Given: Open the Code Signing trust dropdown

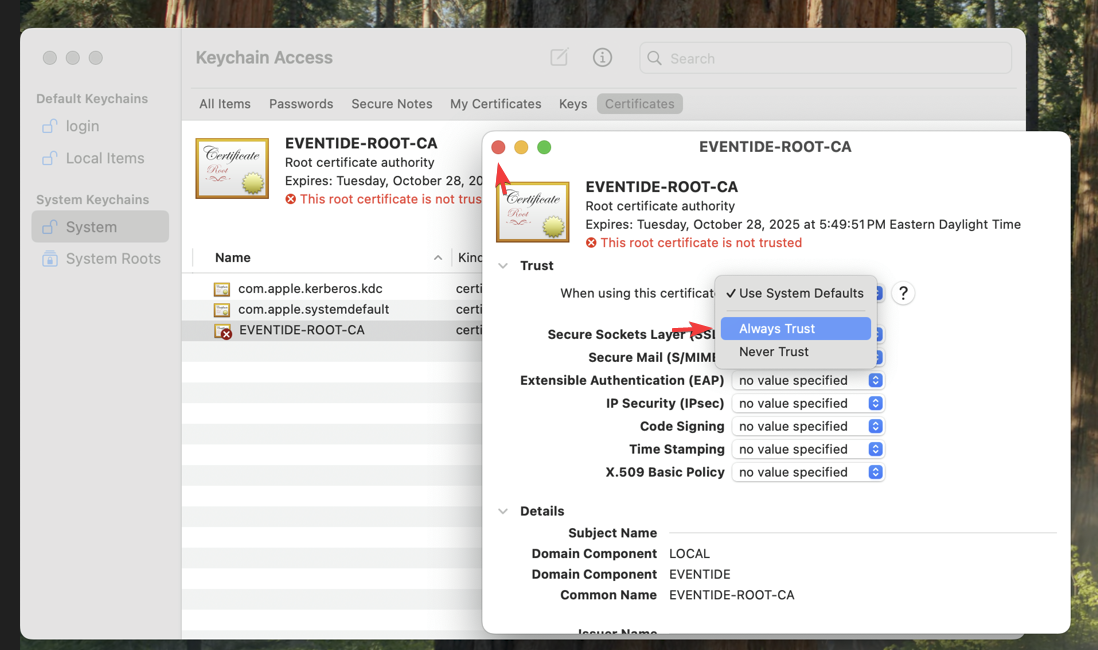Looking at the screenshot, I should click(808, 426).
